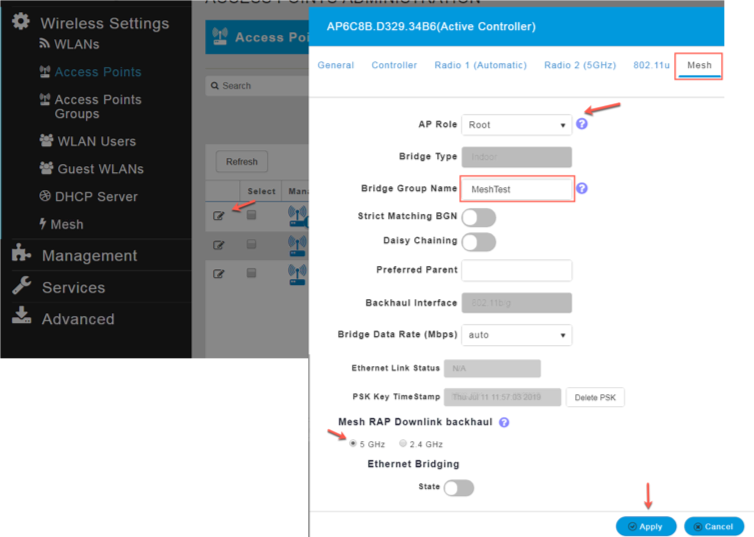Click help icon beside Bridge Group Name
Image resolution: width=754 pixels, height=537 pixels.
coord(582,188)
